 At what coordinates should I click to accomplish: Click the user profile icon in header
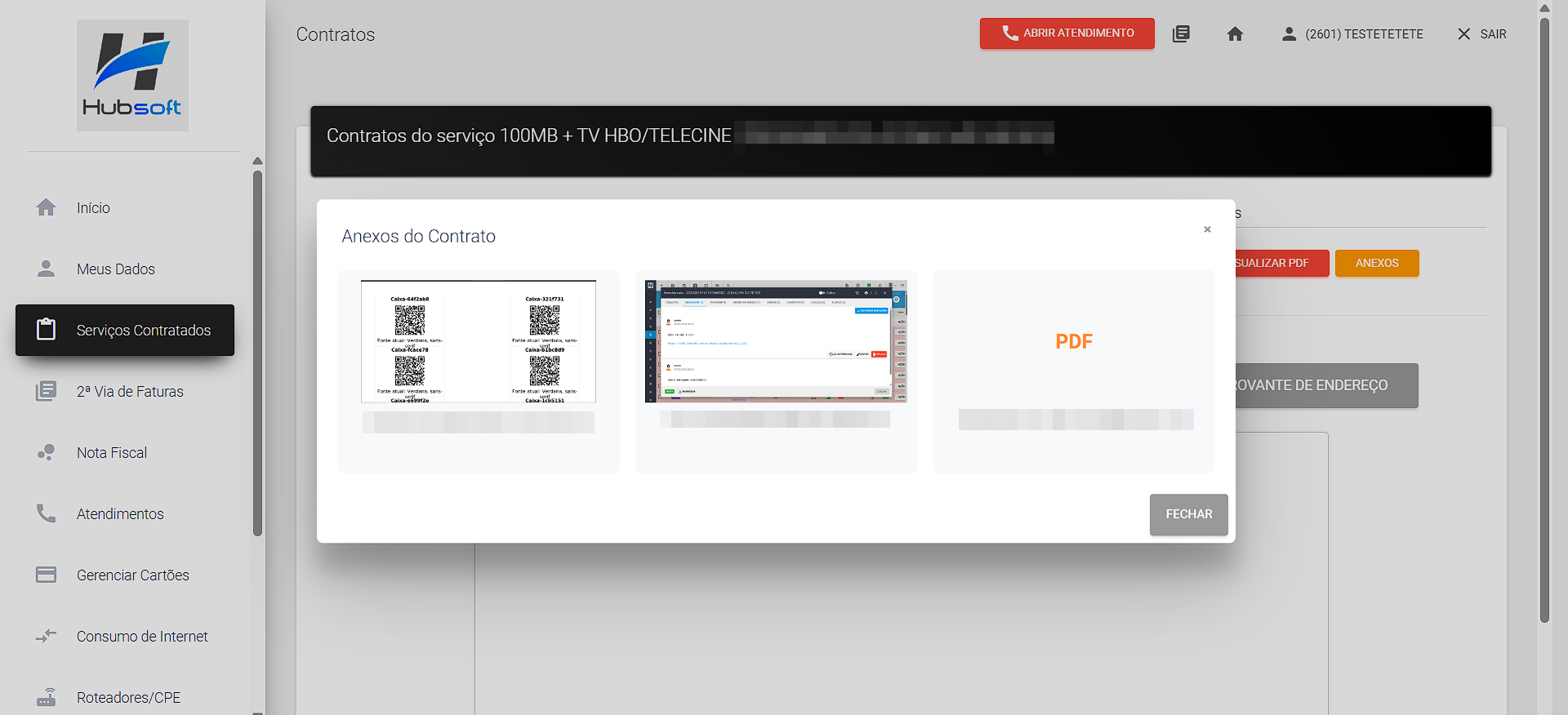pos(1289,33)
